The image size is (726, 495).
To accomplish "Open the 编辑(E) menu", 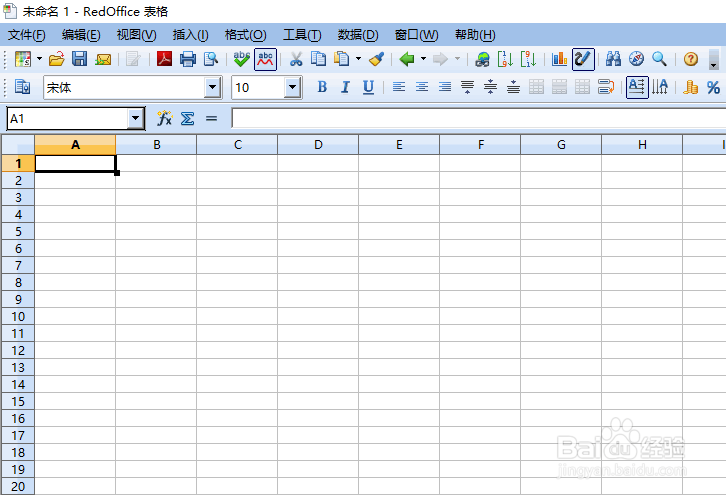I will point(81,35).
